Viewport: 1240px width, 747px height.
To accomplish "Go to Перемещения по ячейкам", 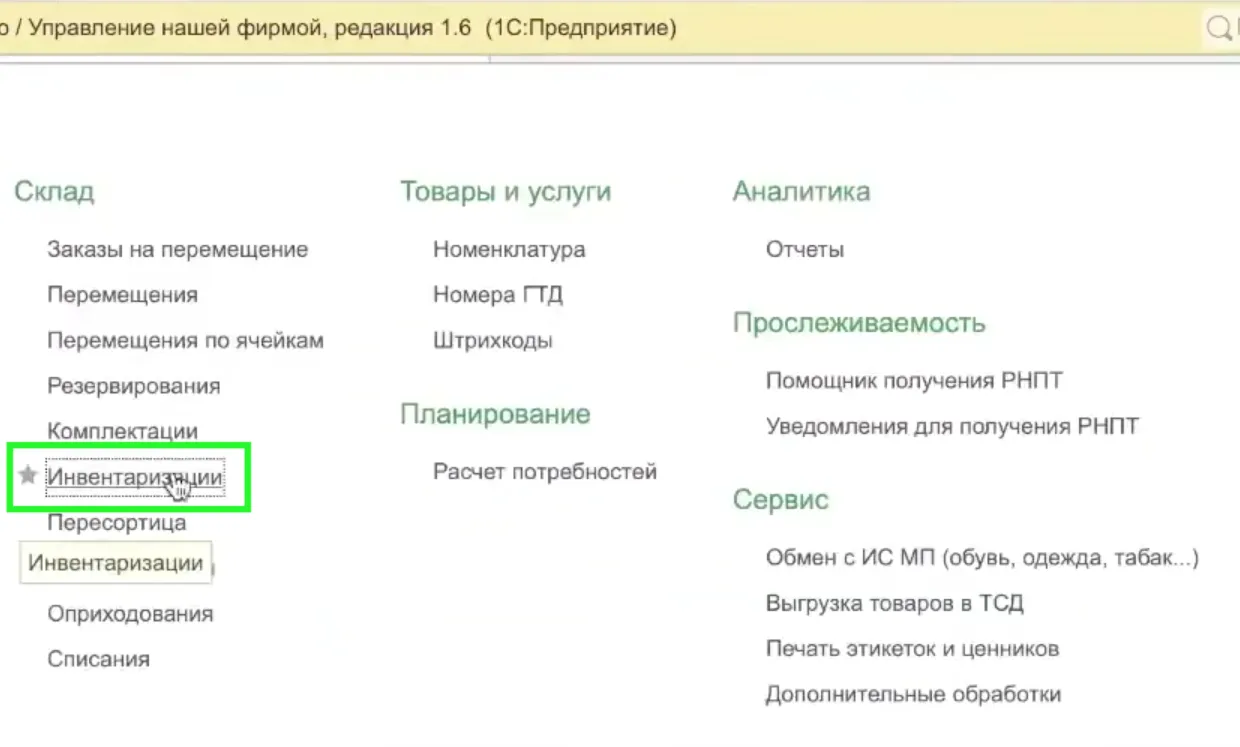I will 185,341.
